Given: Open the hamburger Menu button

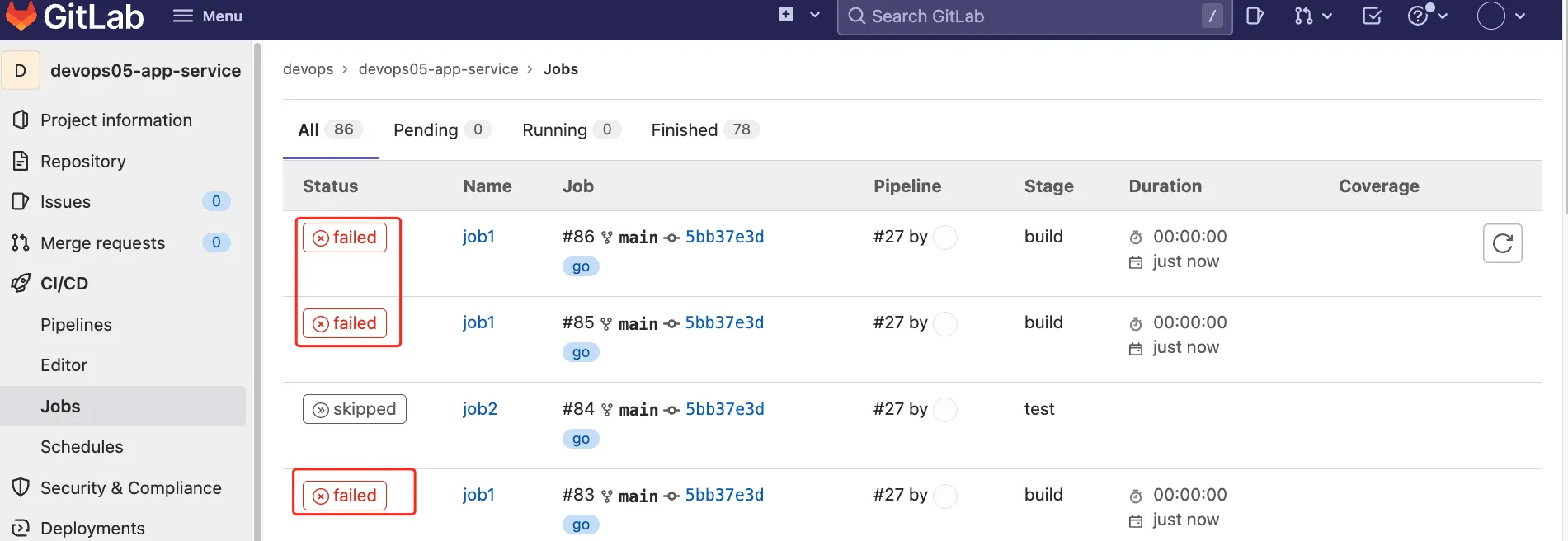Looking at the screenshot, I should [208, 16].
